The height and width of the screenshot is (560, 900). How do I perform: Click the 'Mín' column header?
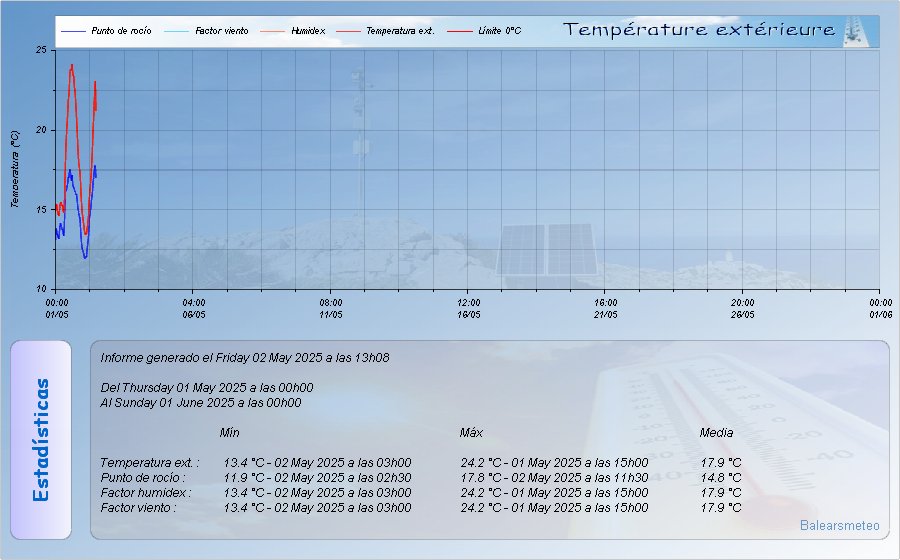pos(229,433)
